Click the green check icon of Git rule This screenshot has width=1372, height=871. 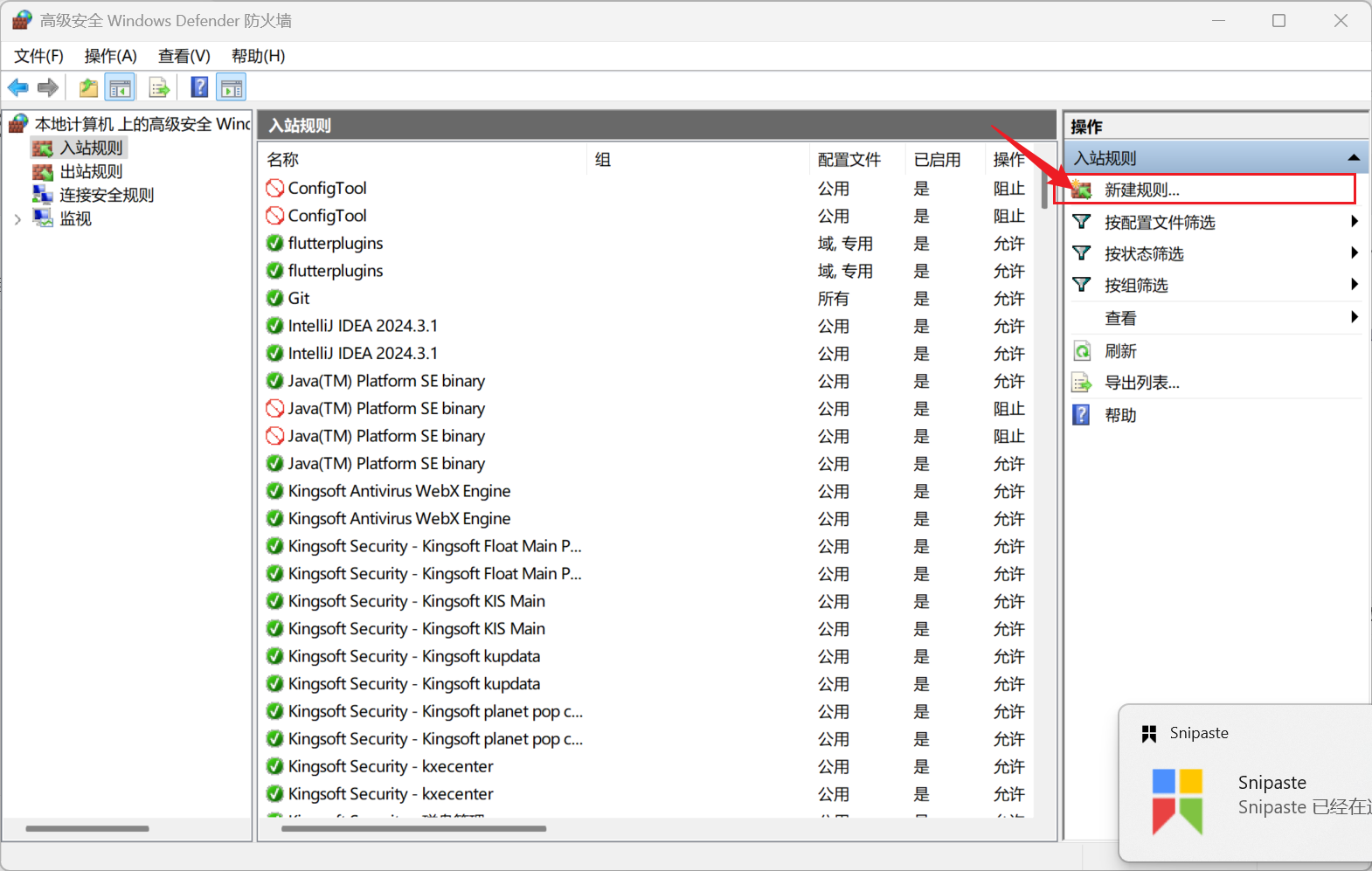pyautogui.click(x=275, y=298)
